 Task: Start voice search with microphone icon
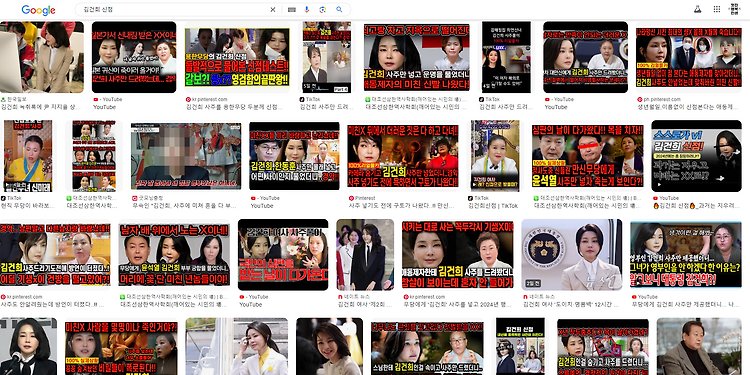(x=307, y=10)
